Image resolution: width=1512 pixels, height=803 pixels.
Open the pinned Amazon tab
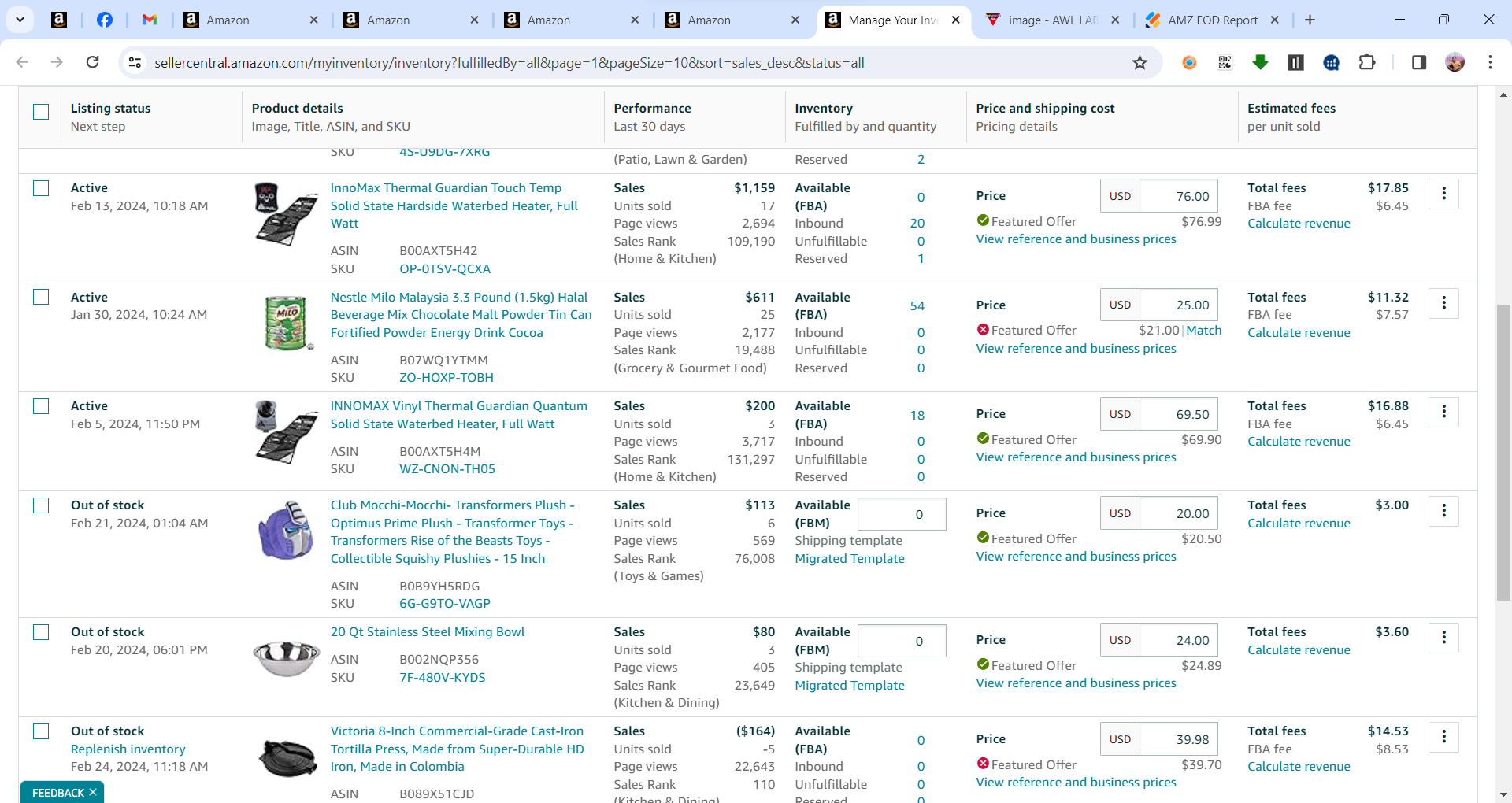(x=59, y=20)
